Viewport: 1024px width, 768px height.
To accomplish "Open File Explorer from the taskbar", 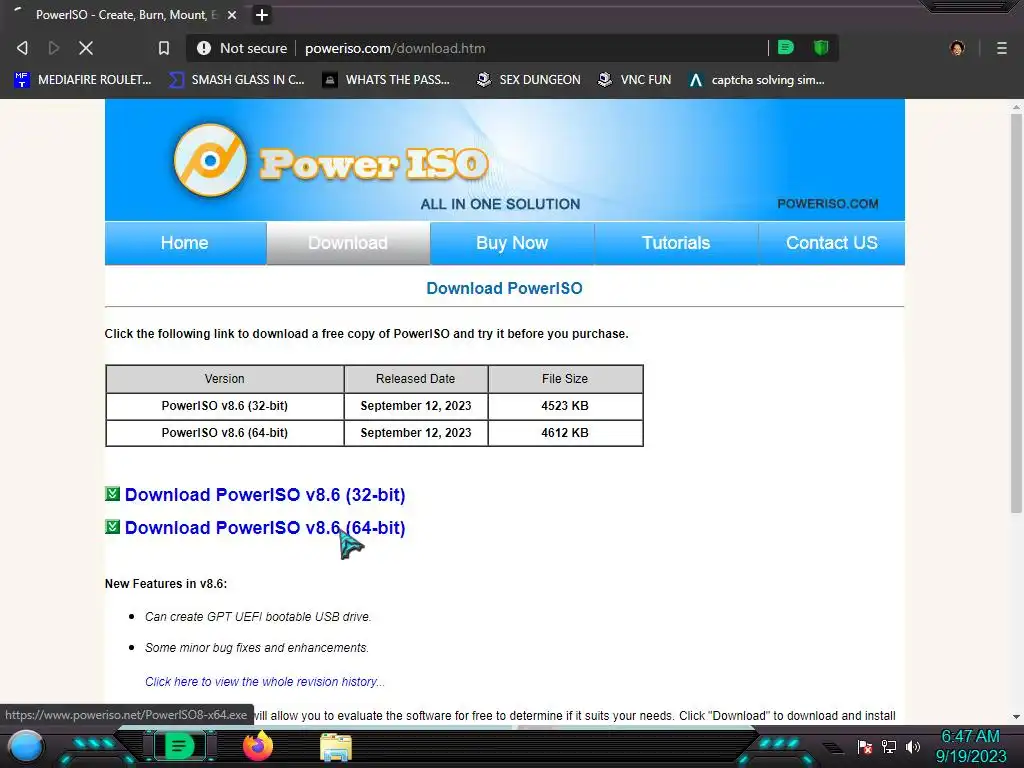I will click(336, 747).
